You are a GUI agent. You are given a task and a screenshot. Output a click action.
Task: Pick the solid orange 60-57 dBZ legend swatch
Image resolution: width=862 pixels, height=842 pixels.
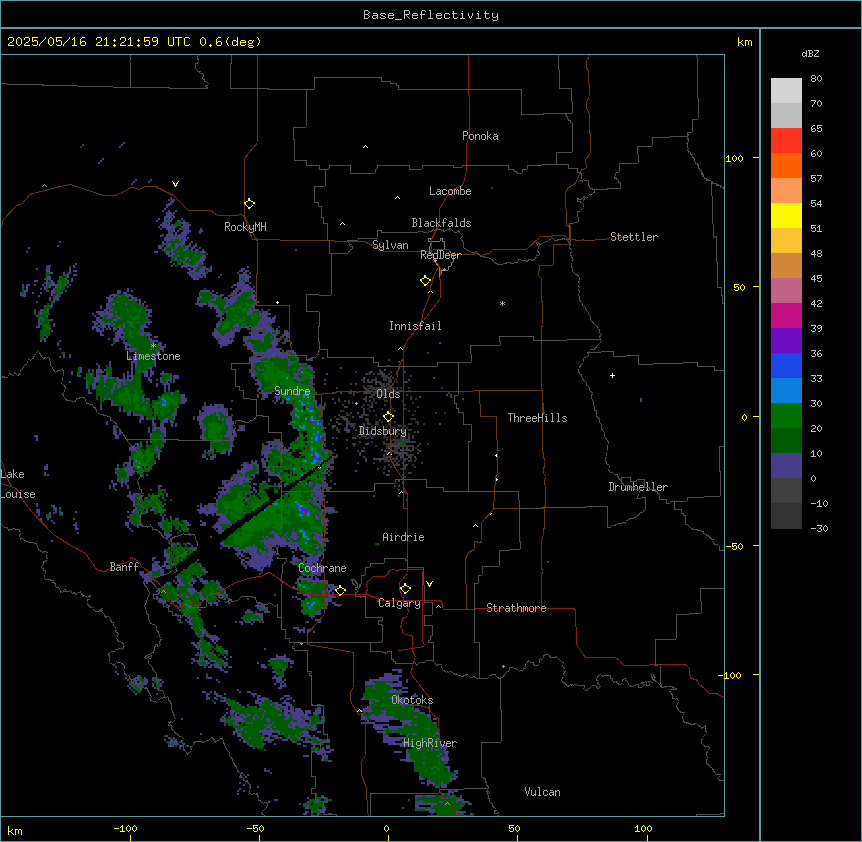click(786, 165)
